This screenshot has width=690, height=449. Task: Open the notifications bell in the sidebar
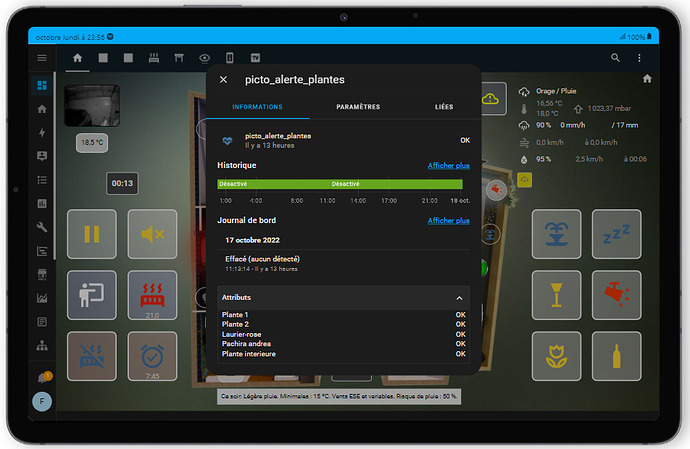42,376
